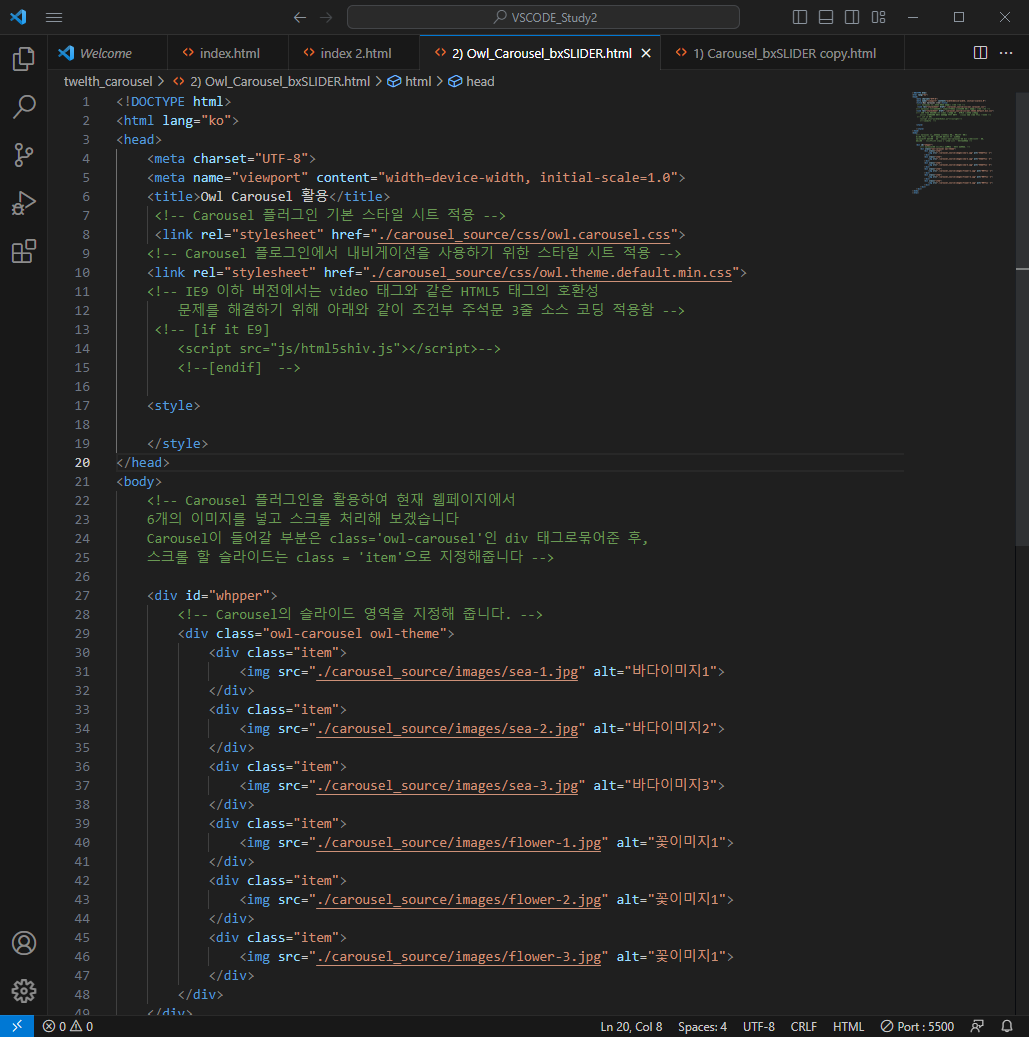Follow the flower-3.jpg image path link
1029x1037 pixels.
click(459, 957)
